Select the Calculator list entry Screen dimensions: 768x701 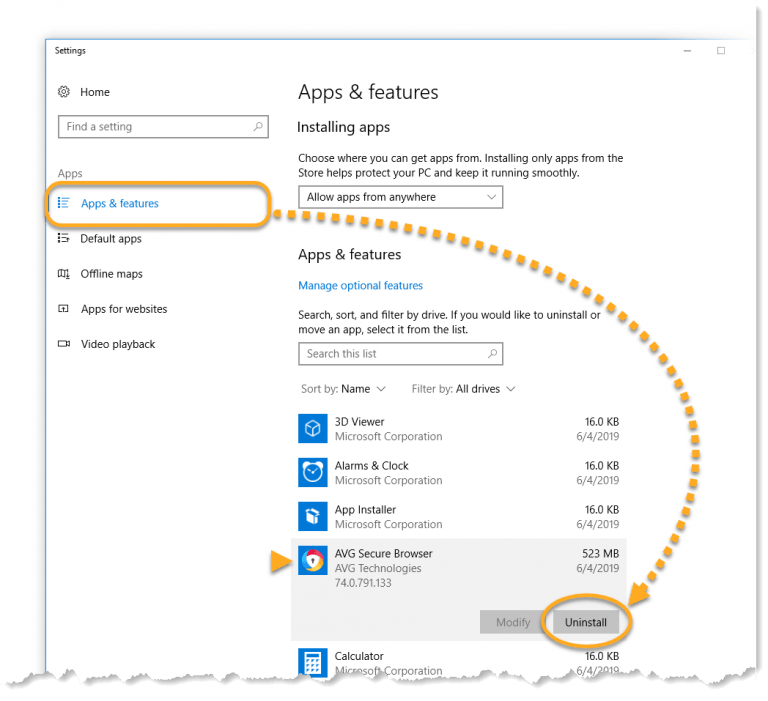pyautogui.click(x=459, y=661)
